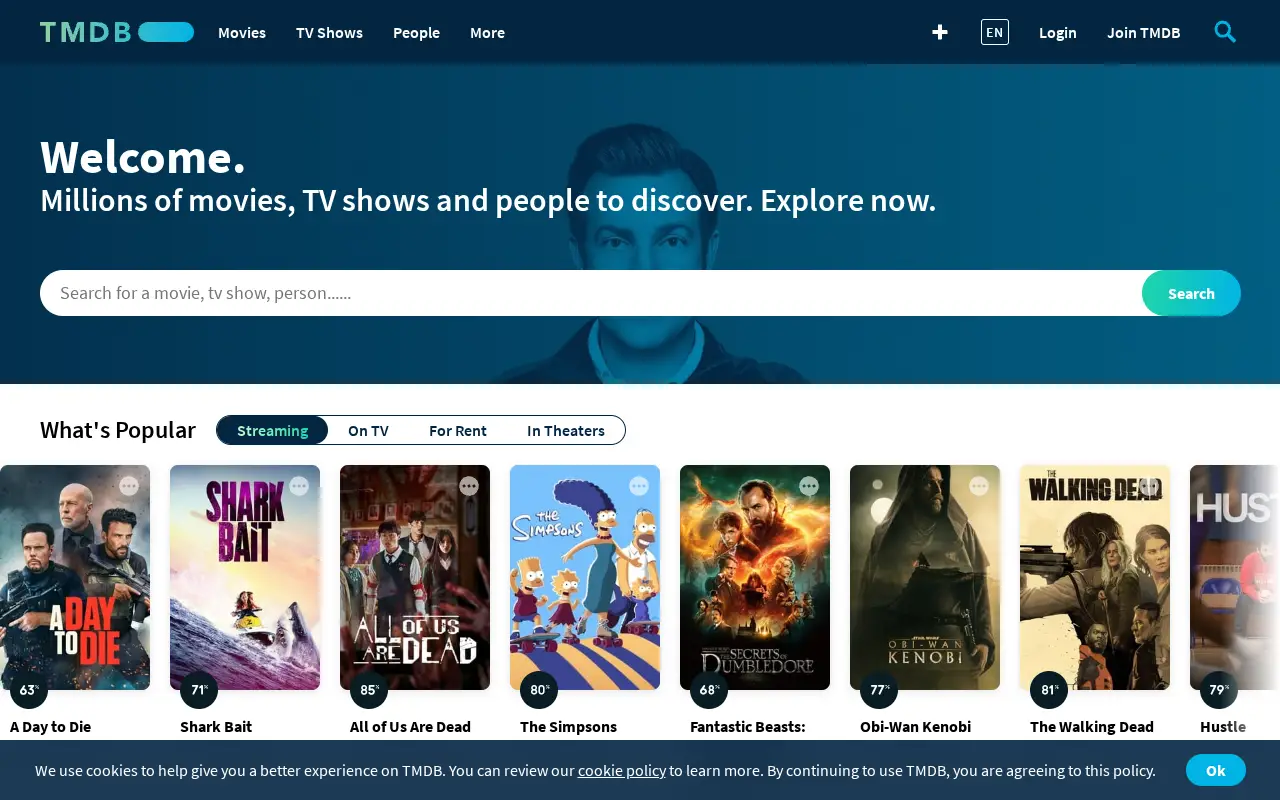Click the TMDB logo
The height and width of the screenshot is (800, 1280).
tap(117, 32)
